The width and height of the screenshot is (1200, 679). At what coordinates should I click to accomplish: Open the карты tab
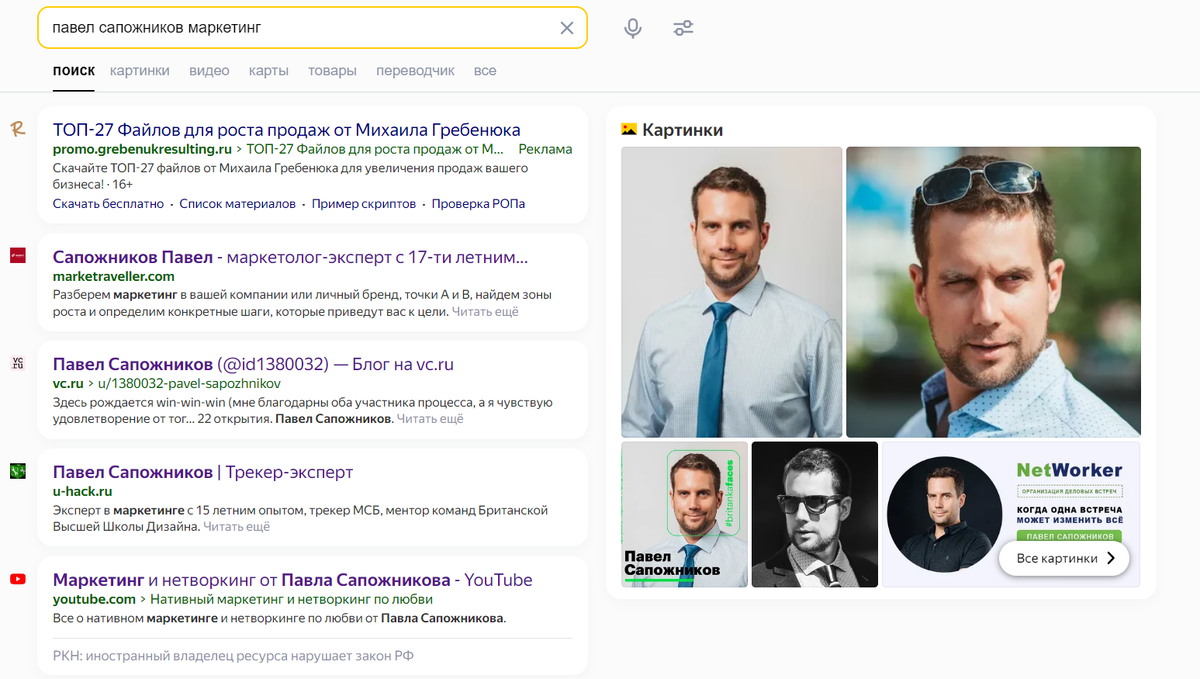[269, 71]
